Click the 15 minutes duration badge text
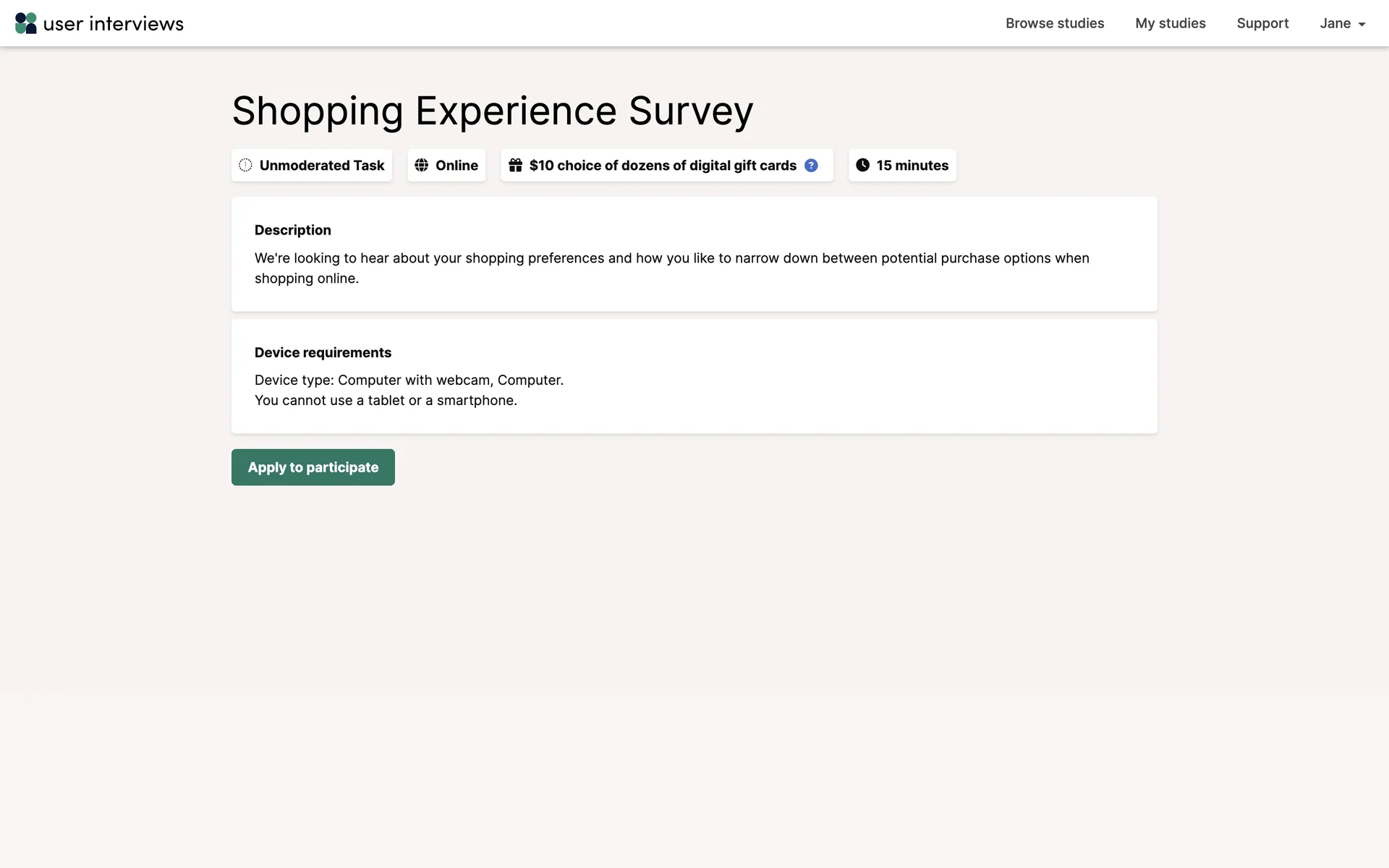Viewport: 1389px width, 868px height. pyautogui.click(x=912, y=166)
